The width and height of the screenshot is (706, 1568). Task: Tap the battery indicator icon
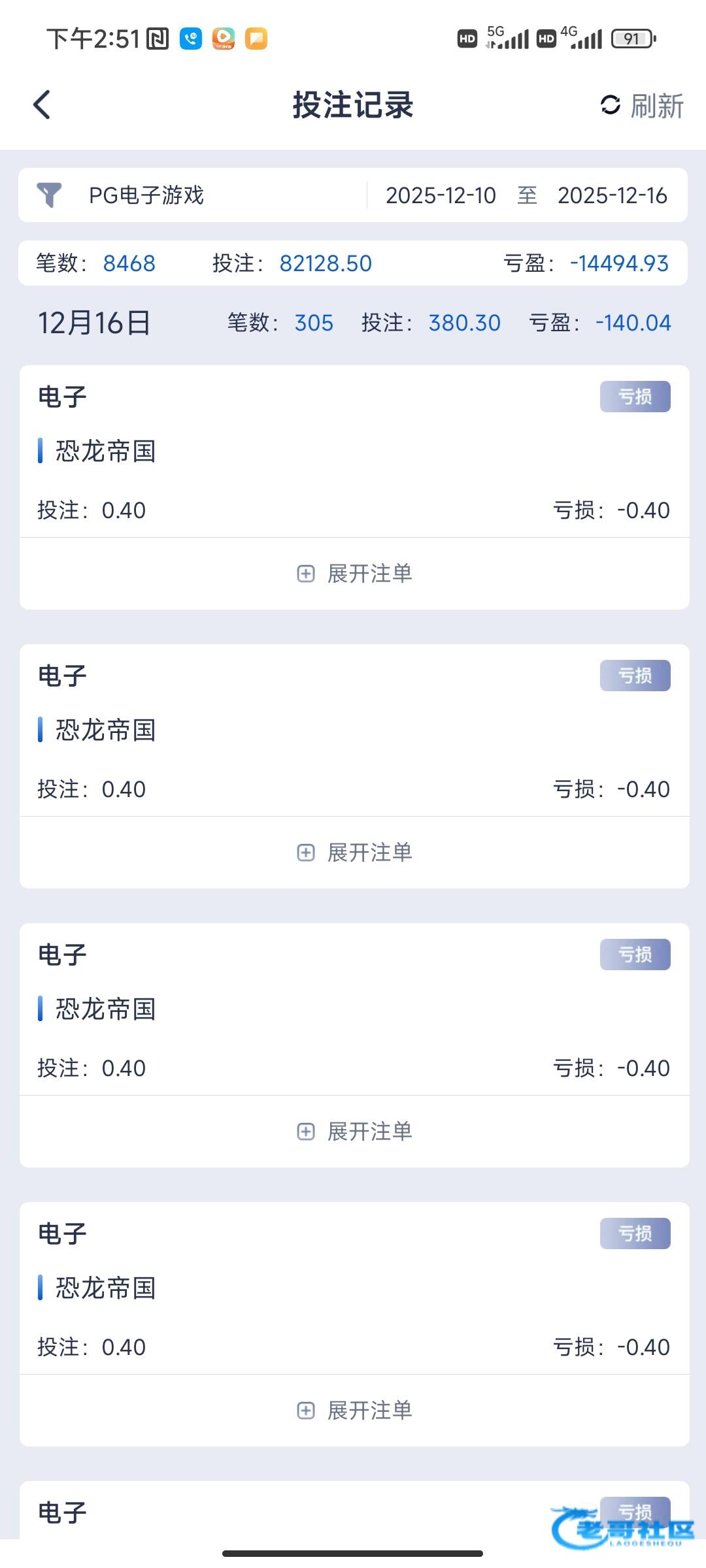pos(633,39)
